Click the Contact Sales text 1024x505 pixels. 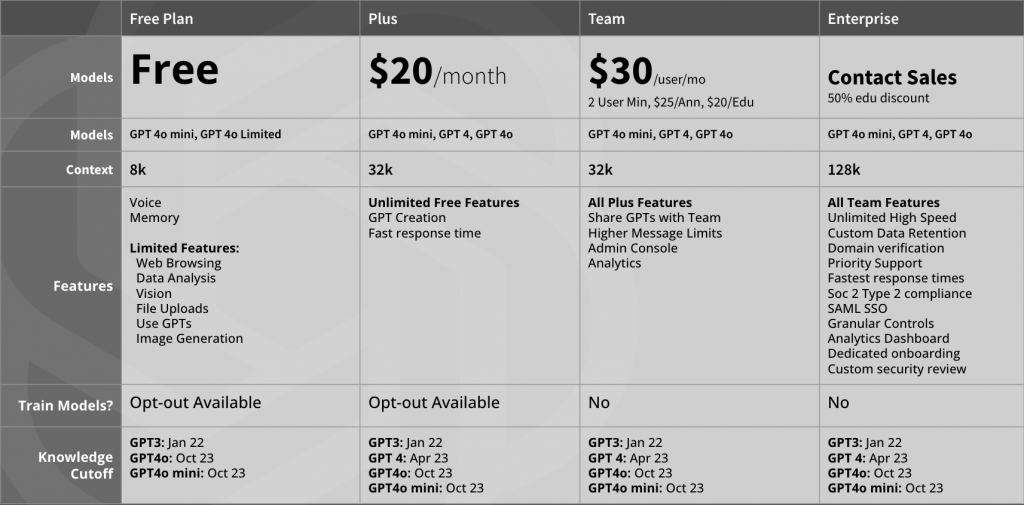pos(892,77)
